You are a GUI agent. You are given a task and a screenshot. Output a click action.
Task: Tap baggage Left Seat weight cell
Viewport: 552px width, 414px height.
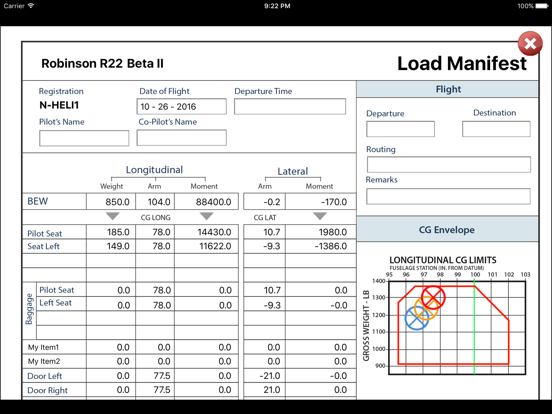[111, 304]
